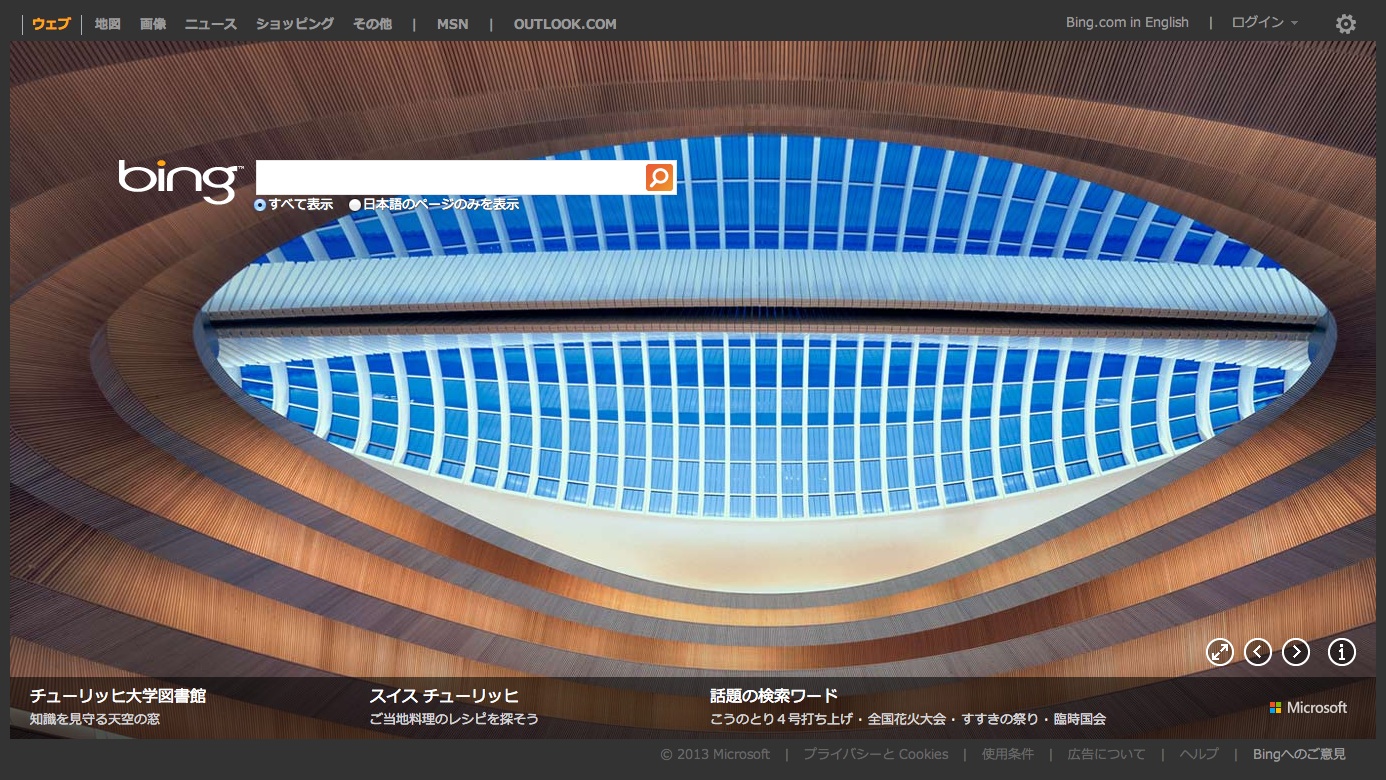Switch to the 画像 tab
This screenshot has height=780, width=1386.
[153, 24]
